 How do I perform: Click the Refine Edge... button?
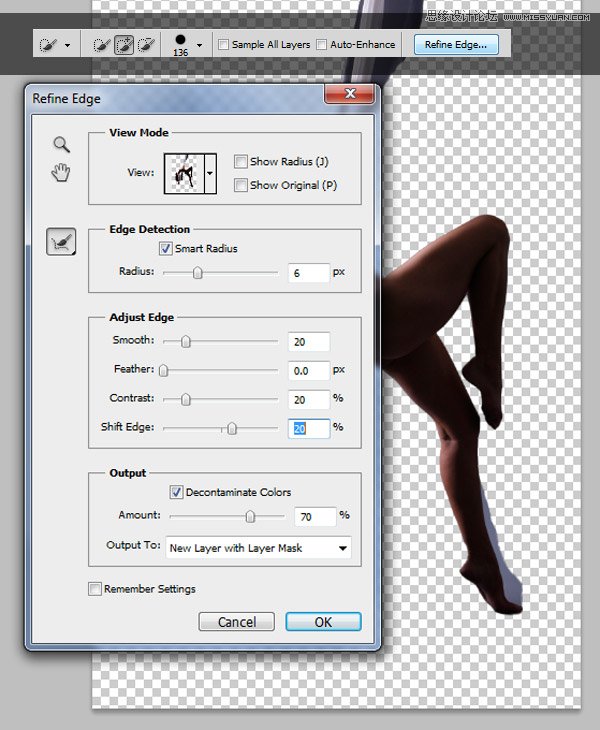pyautogui.click(x=455, y=45)
